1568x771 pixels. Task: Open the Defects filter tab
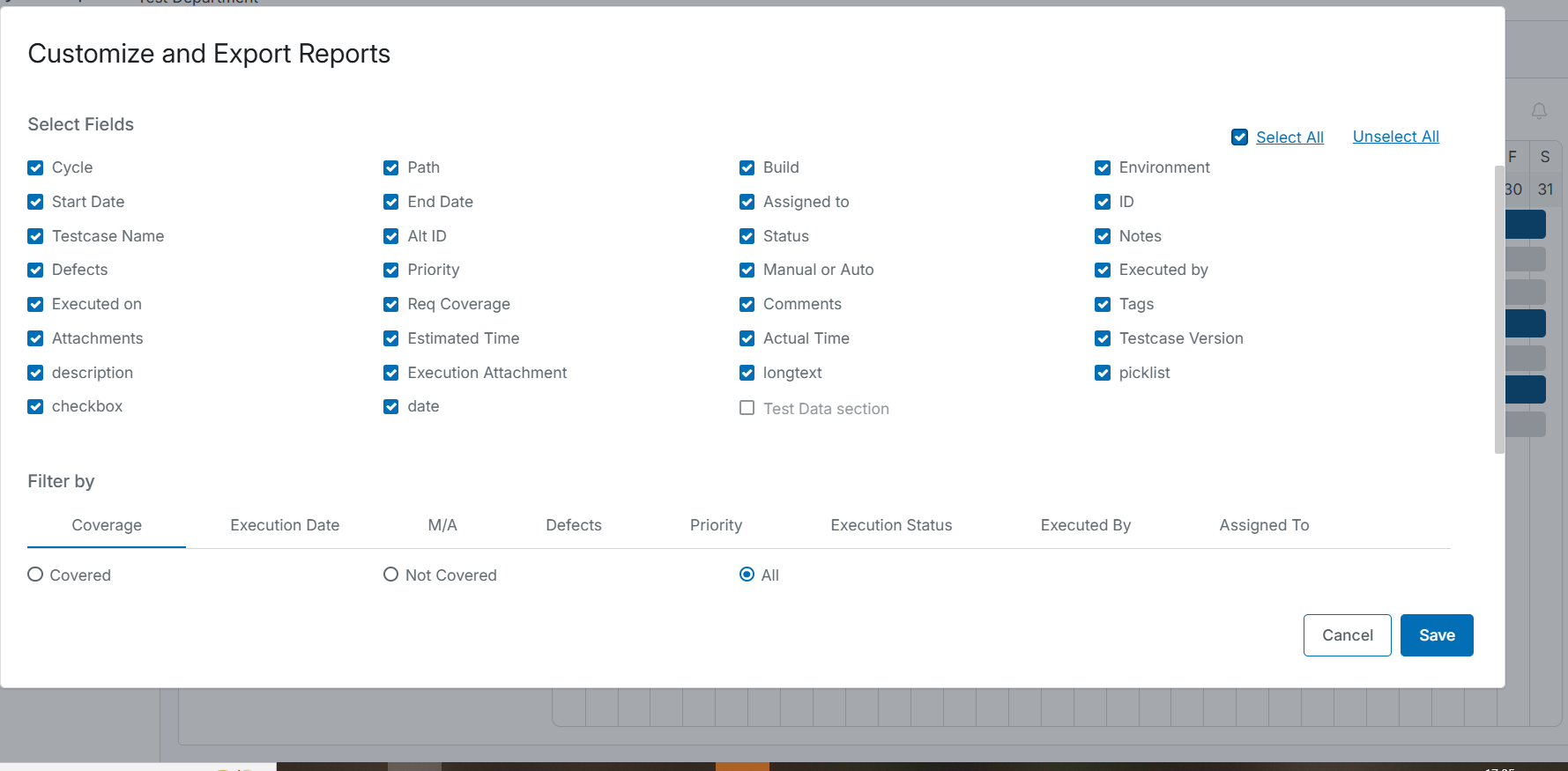tap(574, 525)
